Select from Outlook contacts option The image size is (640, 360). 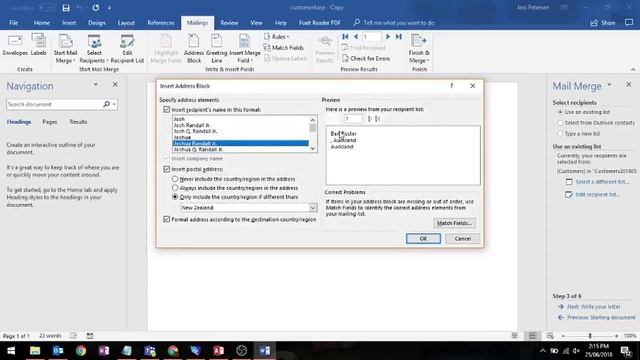pos(560,122)
